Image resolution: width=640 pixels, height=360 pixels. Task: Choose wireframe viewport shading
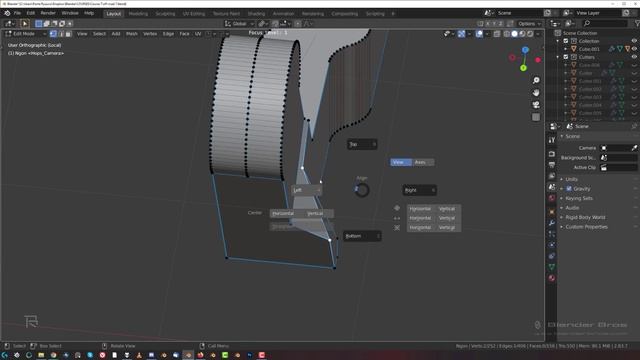pyautogui.click(x=507, y=34)
